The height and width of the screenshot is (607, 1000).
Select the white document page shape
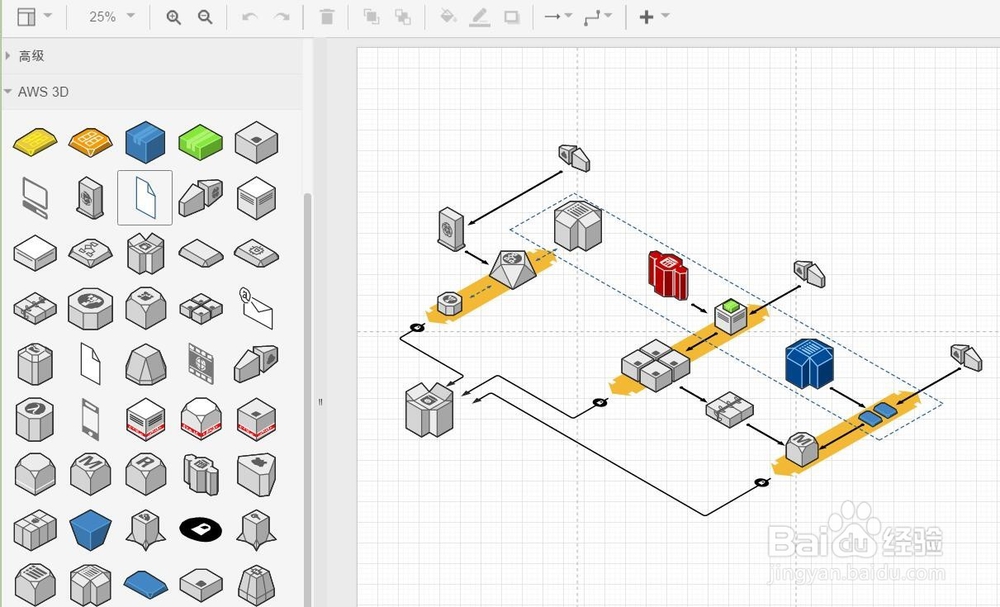point(91,363)
